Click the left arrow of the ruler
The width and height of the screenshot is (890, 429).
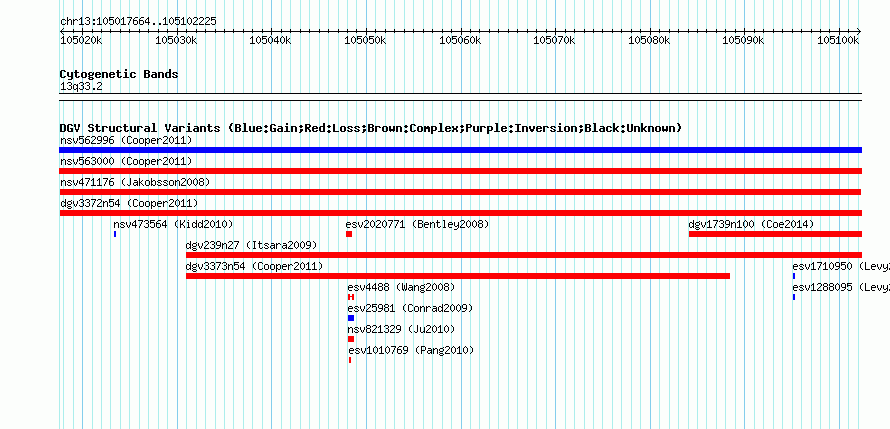[x=61, y=31]
